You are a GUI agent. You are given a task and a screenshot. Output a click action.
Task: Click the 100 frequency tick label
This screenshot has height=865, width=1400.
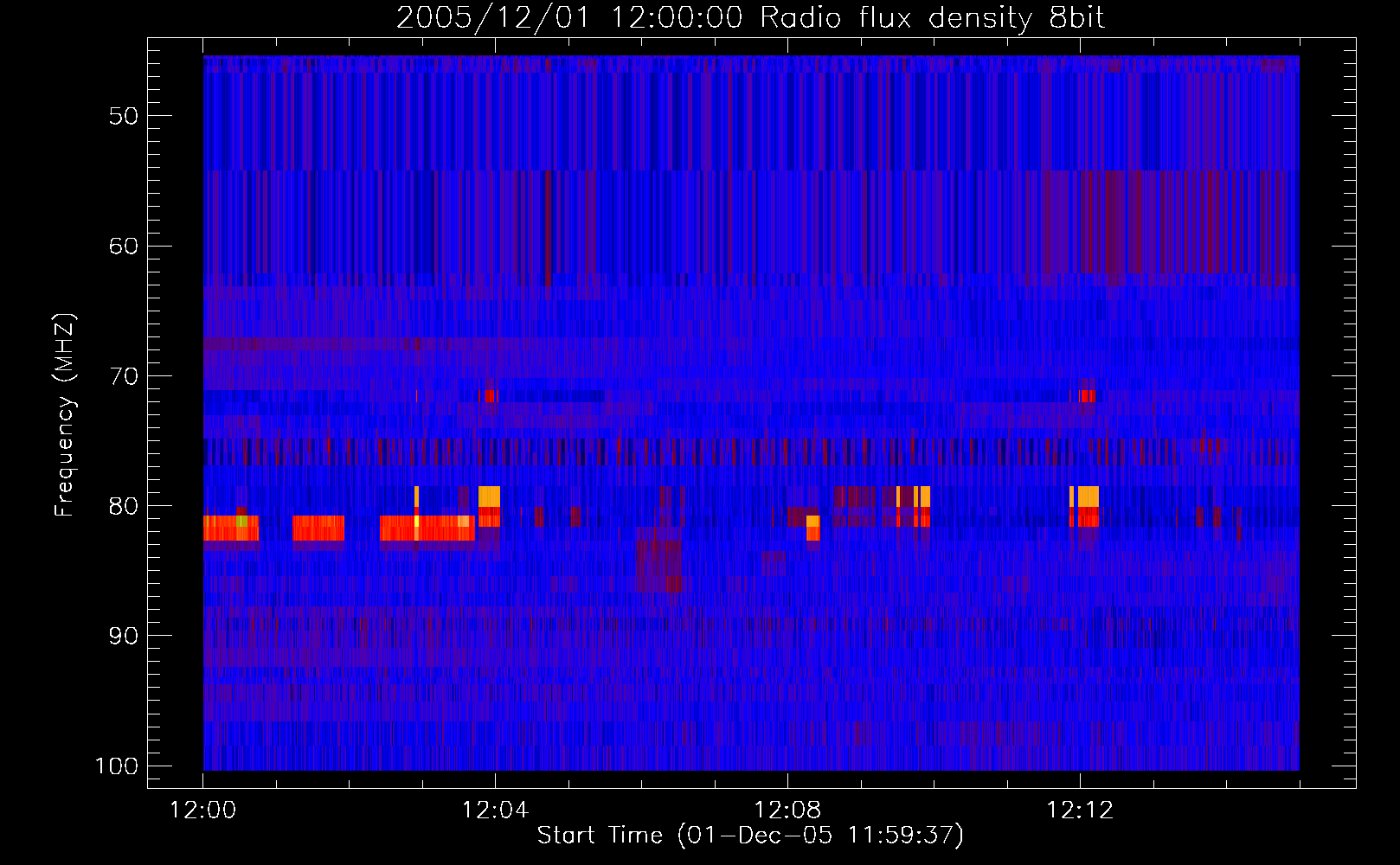point(117,766)
